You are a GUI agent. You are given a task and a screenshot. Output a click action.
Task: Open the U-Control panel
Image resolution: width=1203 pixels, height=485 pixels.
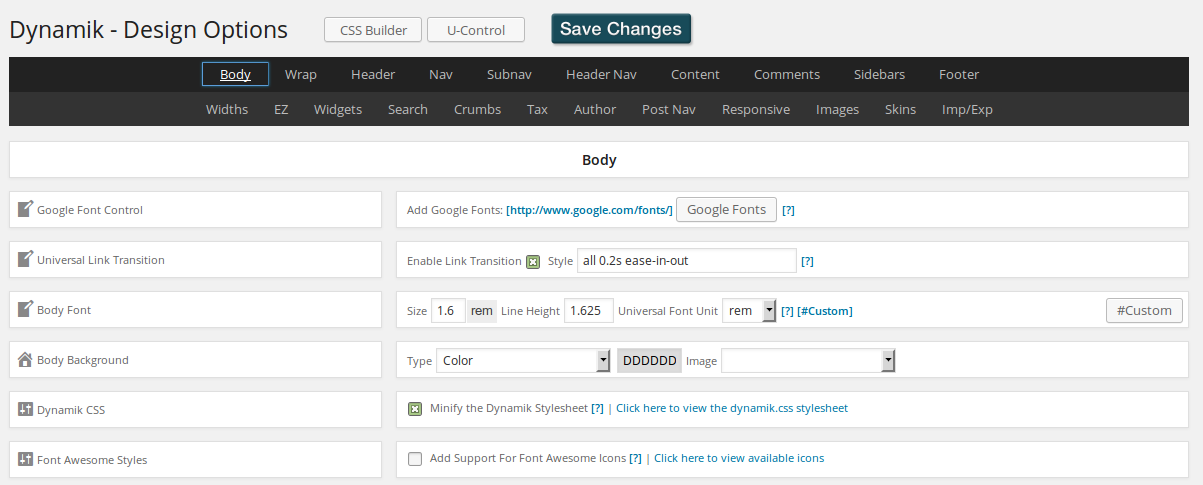476,30
